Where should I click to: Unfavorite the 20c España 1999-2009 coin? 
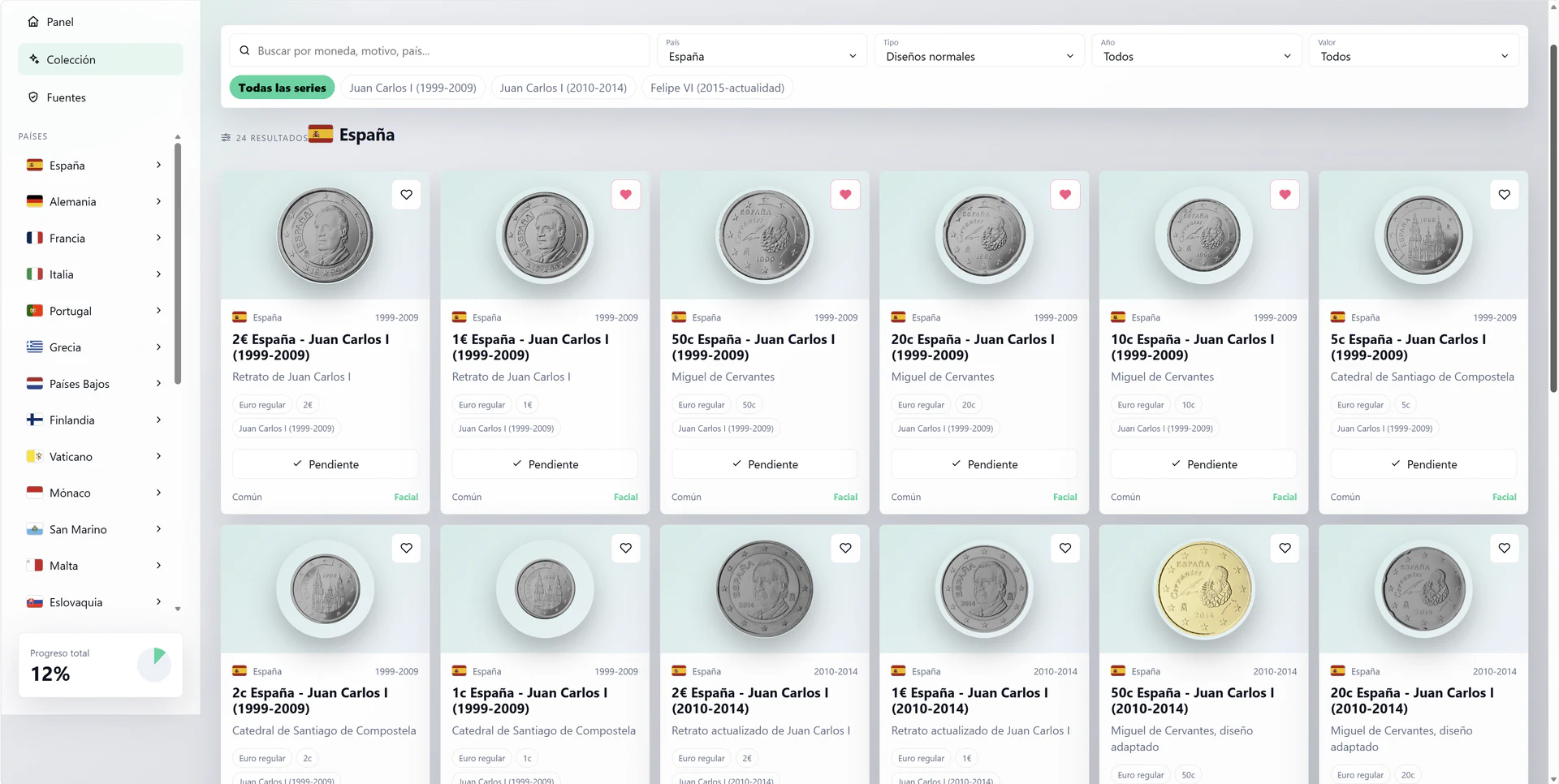1065,195
